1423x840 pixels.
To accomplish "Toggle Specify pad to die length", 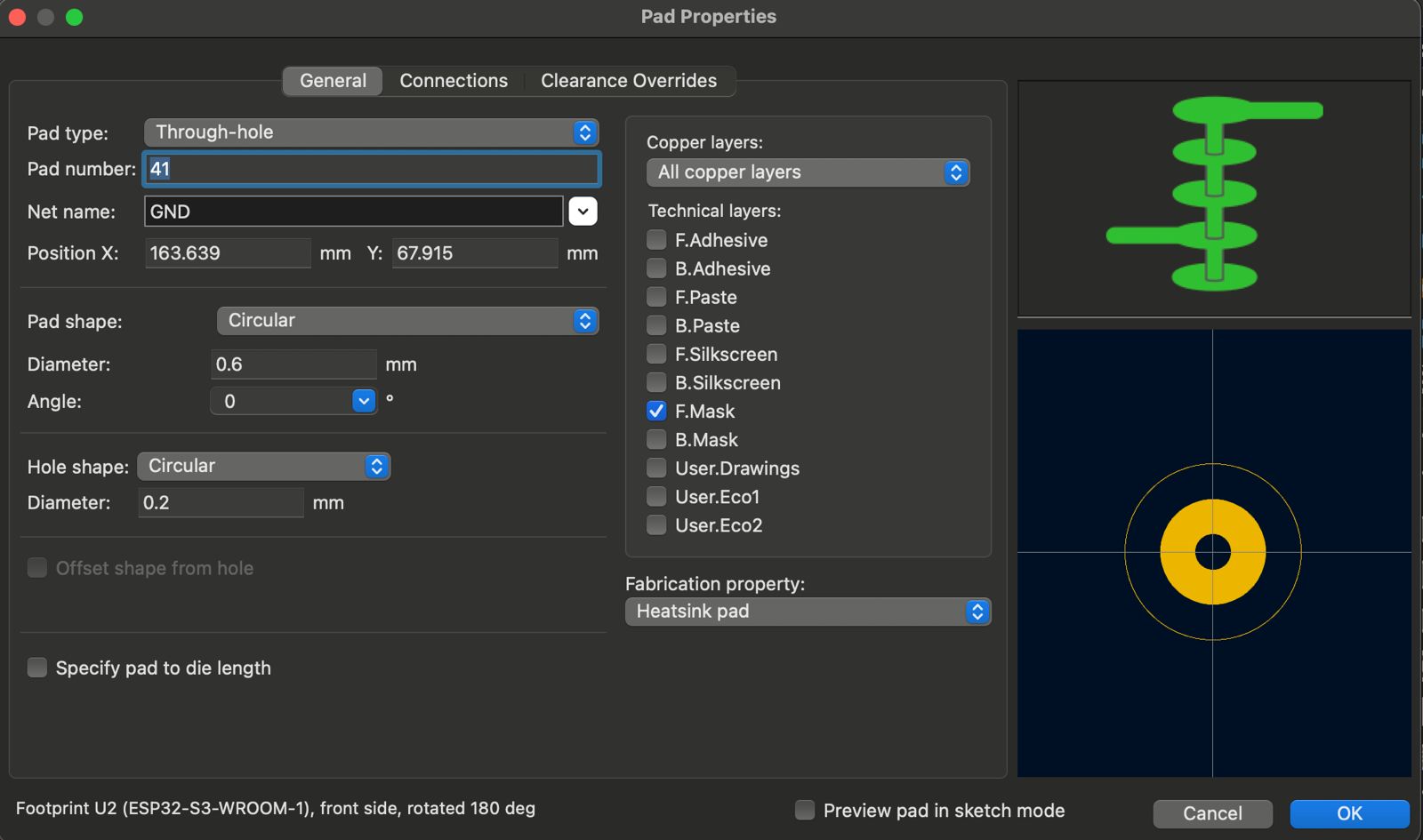I will [37, 668].
